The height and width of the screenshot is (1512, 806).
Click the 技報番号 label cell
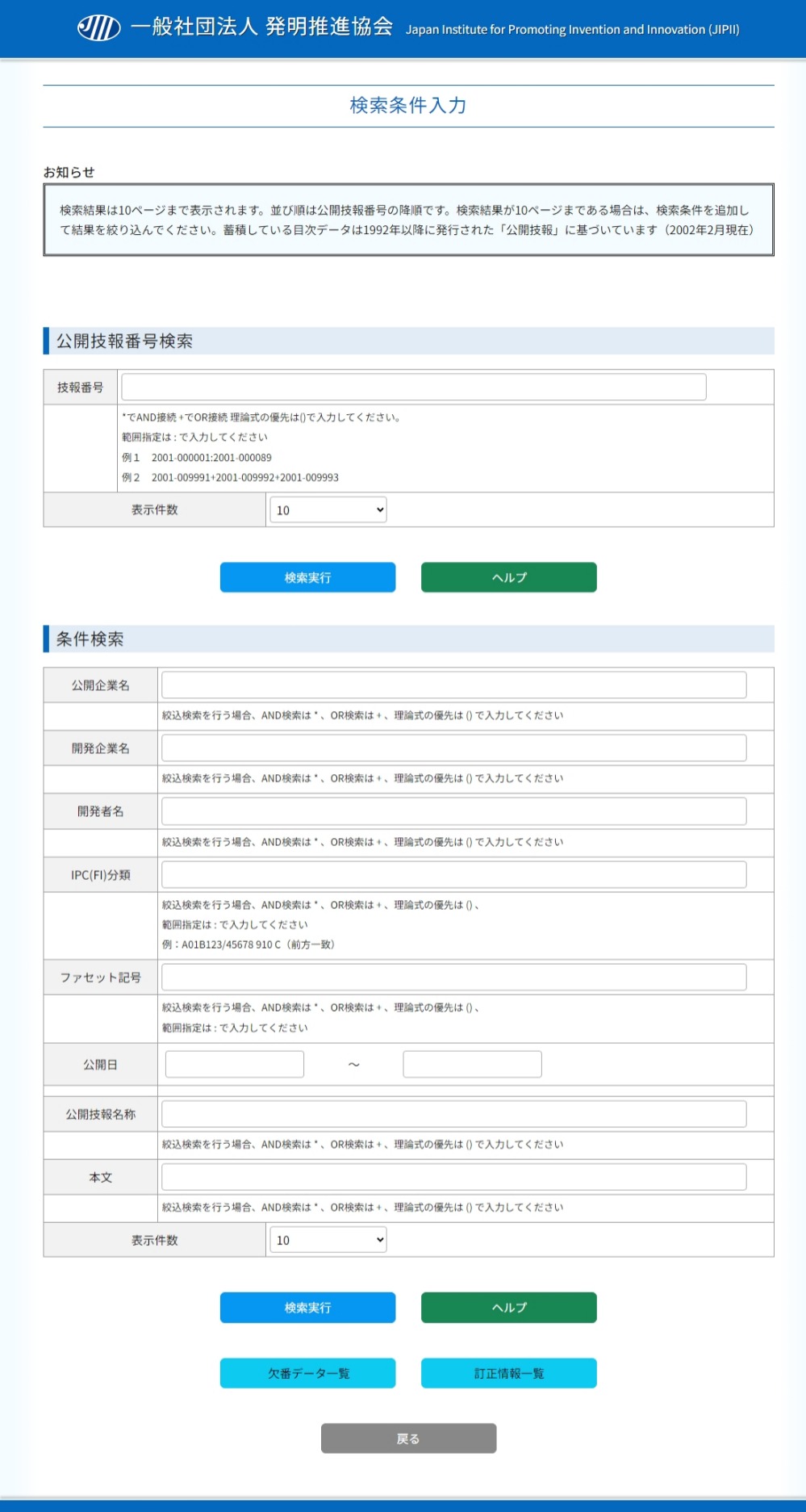81,387
